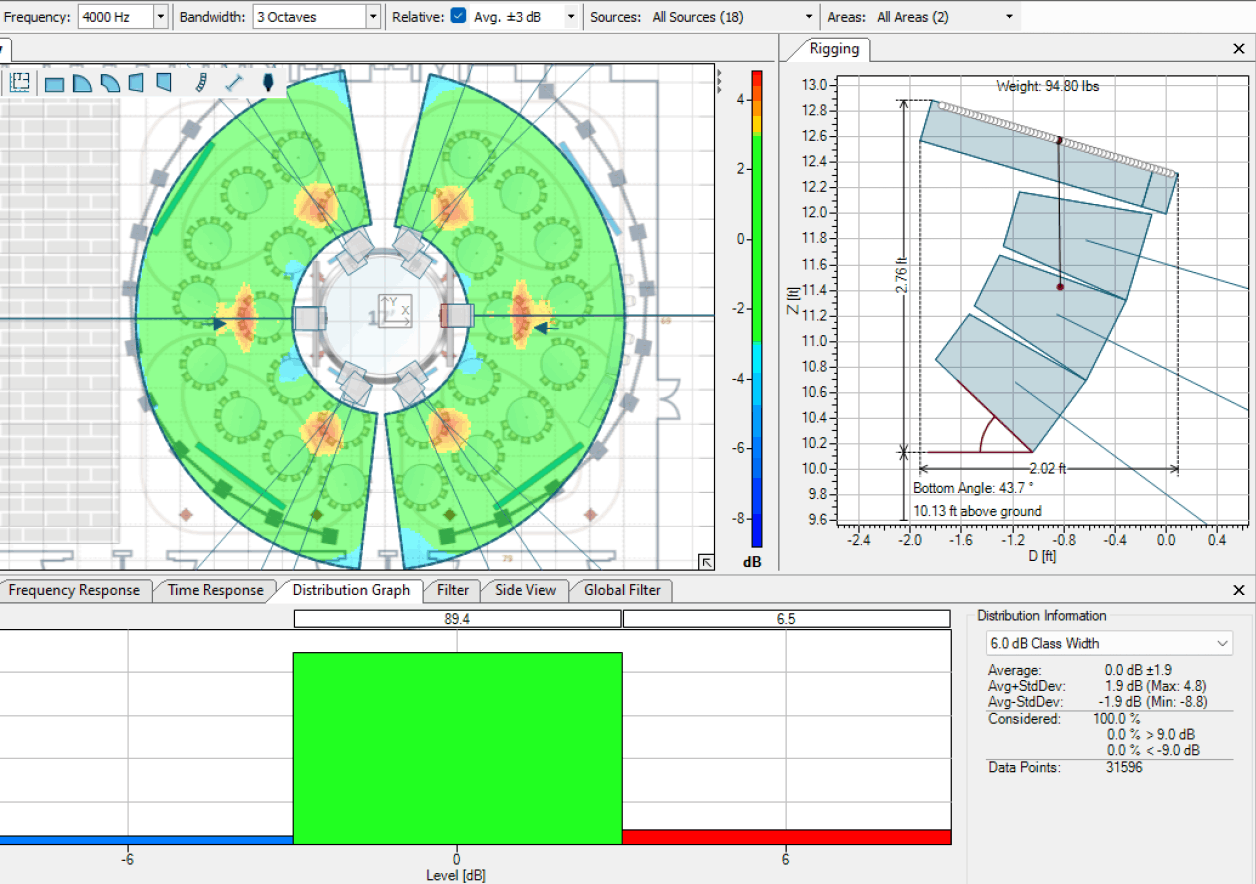Image resolution: width=1256 pixels, height=884 pixels.
Task: Select the rectangular audience area tool
Action: click(x=55, y=82)
